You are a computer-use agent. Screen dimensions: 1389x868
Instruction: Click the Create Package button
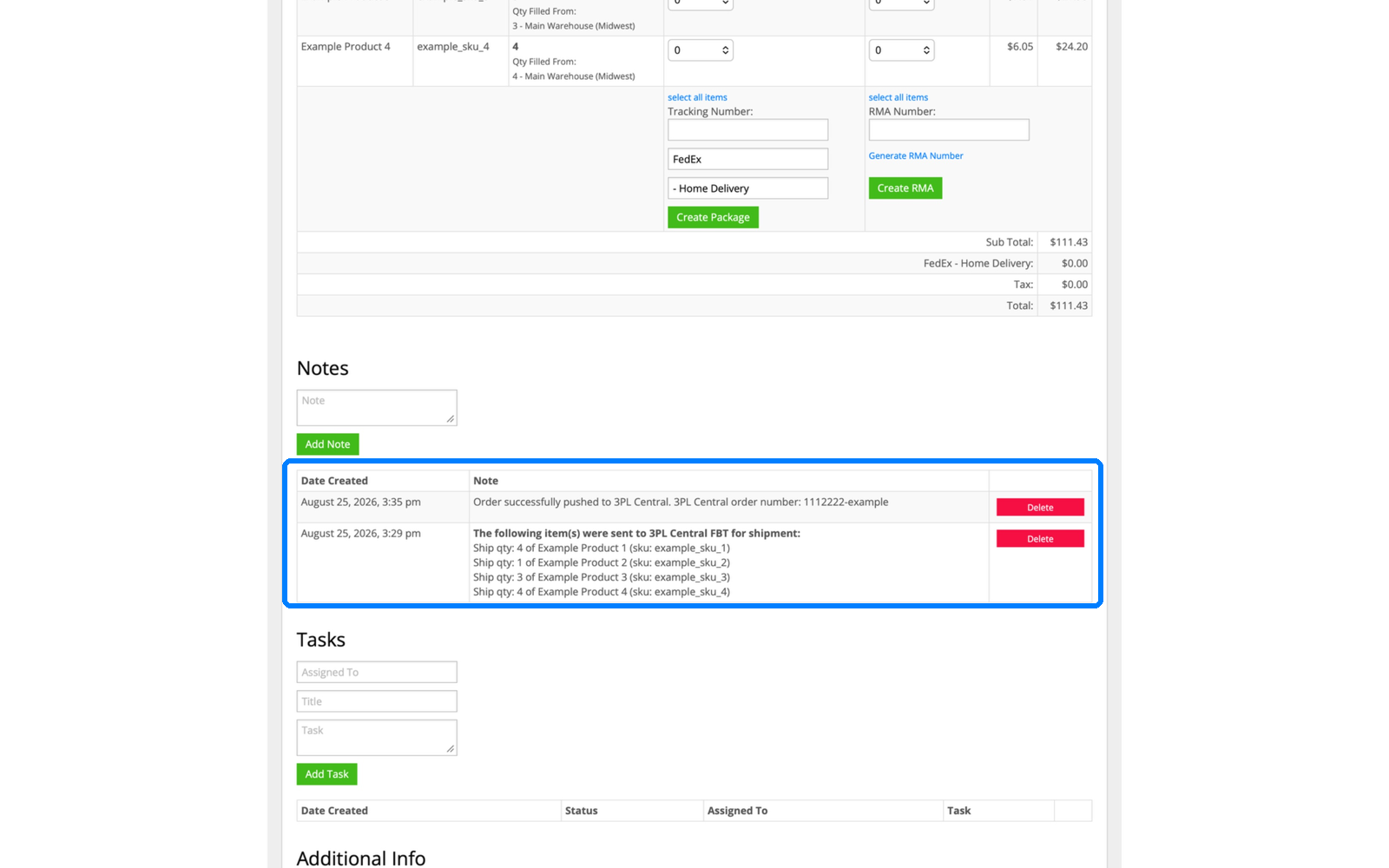(x=713, y=217)
